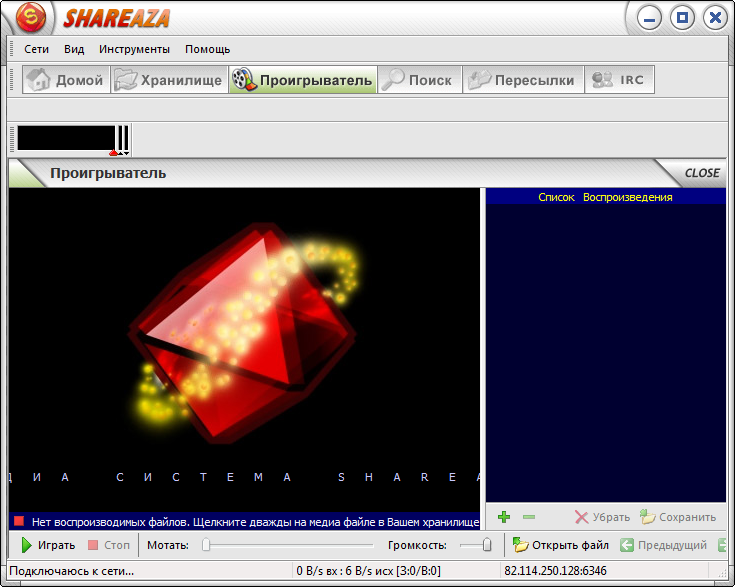
Task: Click the transfers icon on Пересылки
Action: click(x=479, y=80)
